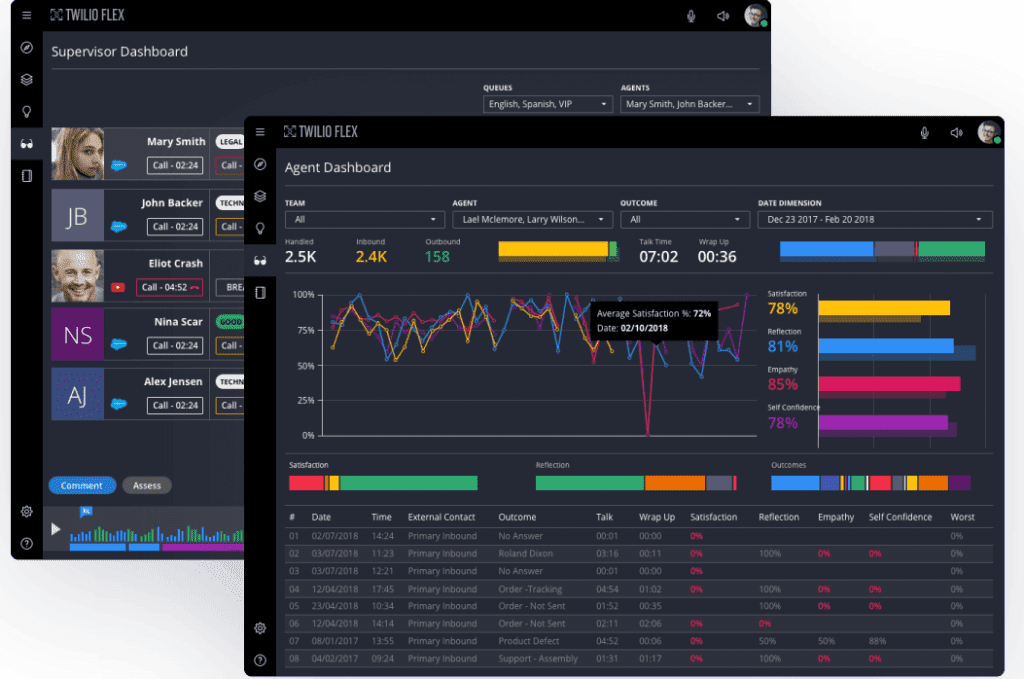The width and height of the screenshot is (1024, 679).
Task: Click the YouTube icon beside Eliot Crash
Action: (119, 287)
